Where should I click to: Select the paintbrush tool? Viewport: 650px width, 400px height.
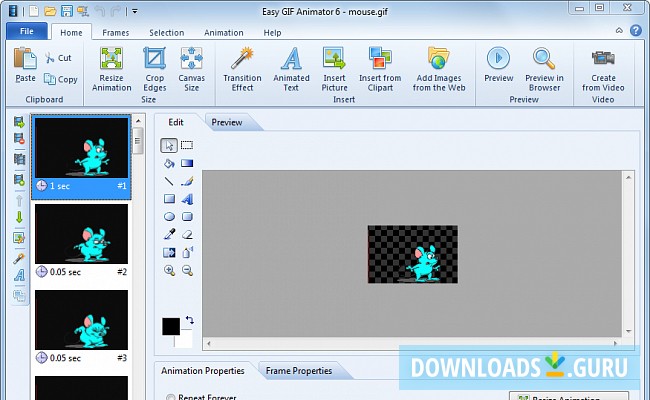tap(187, 181)
